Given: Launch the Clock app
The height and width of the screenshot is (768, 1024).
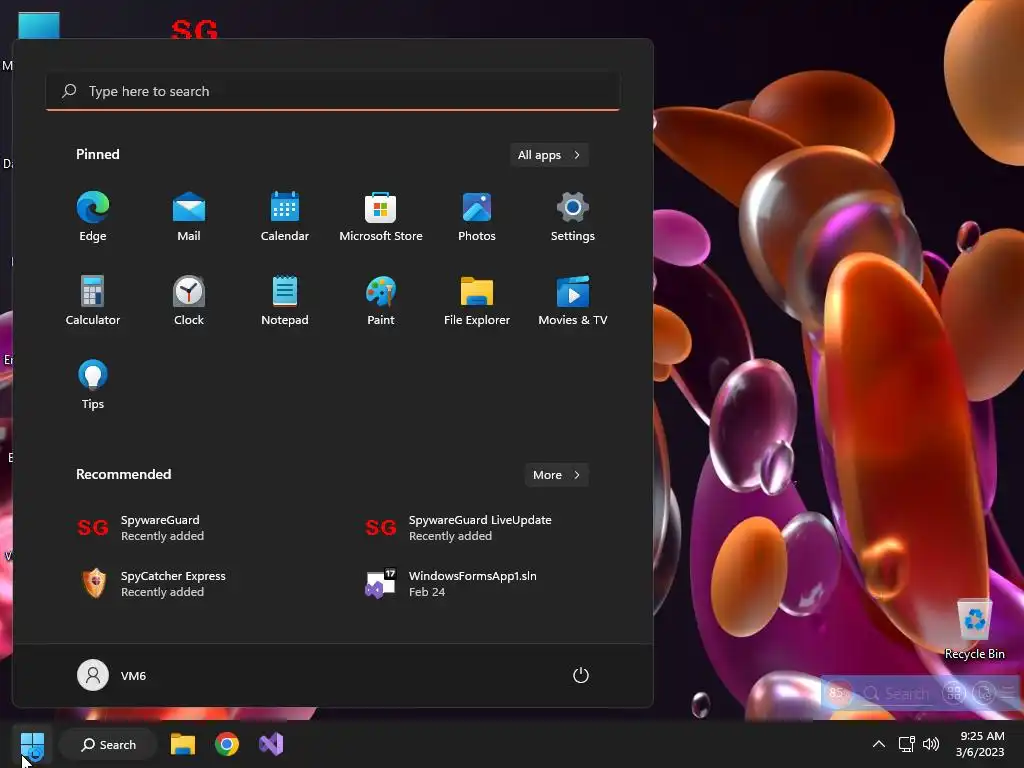Looking at the screenshot, I should click(x=189, y=300).
